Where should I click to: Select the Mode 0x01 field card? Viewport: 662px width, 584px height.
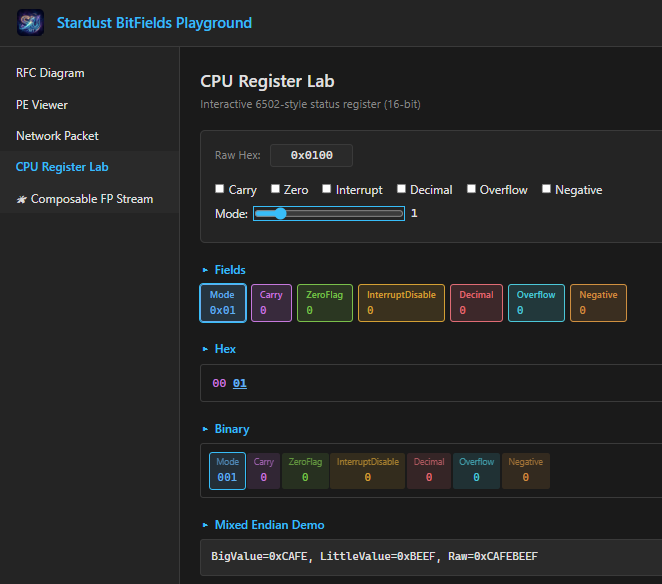tap(223, 303)
